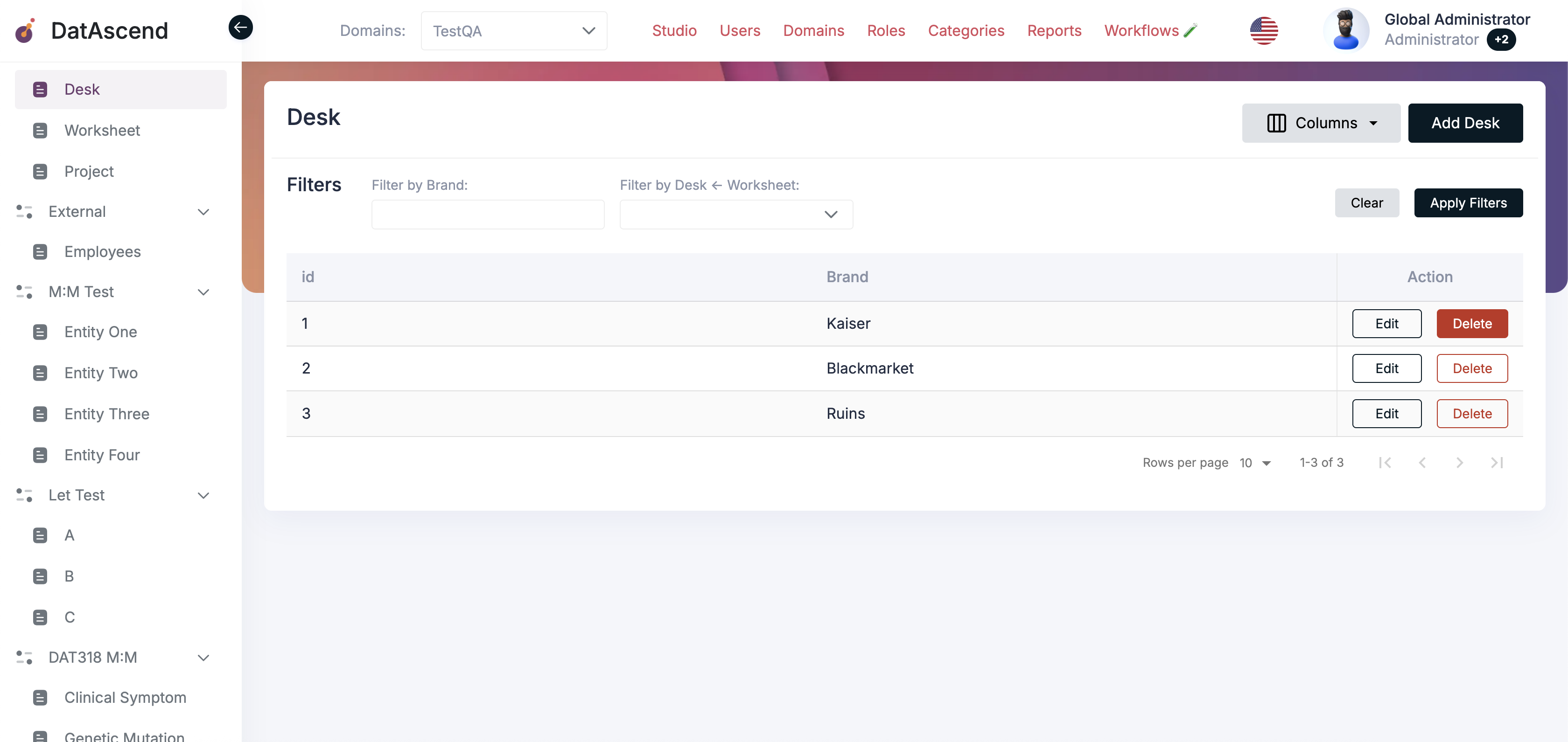Open the Global Administrator avatar

1346,30
